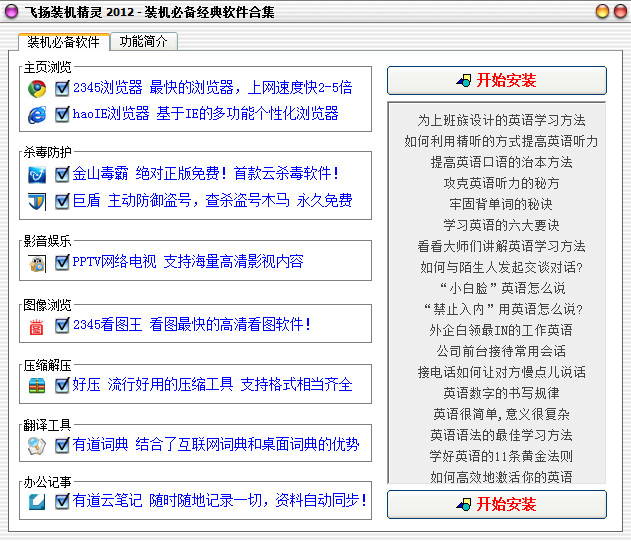Click the 金山毒霸 blue icon
The width and height of the screenshot is (631, 541).
tap(37, 175)
